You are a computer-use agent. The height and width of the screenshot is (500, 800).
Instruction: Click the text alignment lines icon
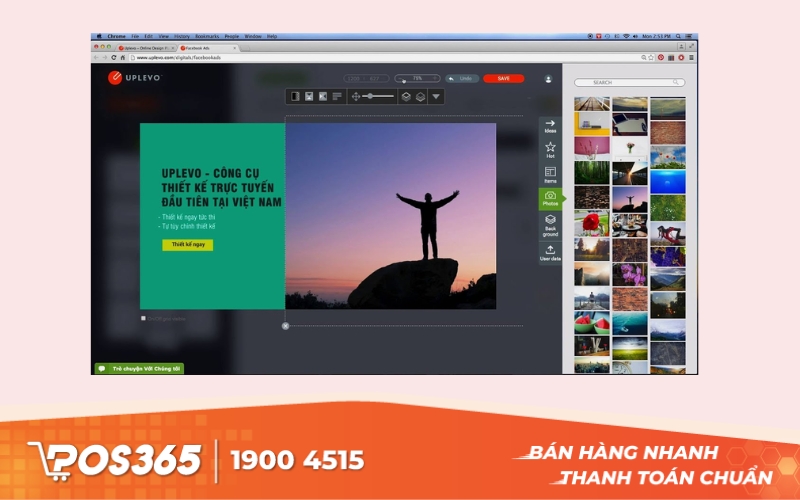point(337,96)
